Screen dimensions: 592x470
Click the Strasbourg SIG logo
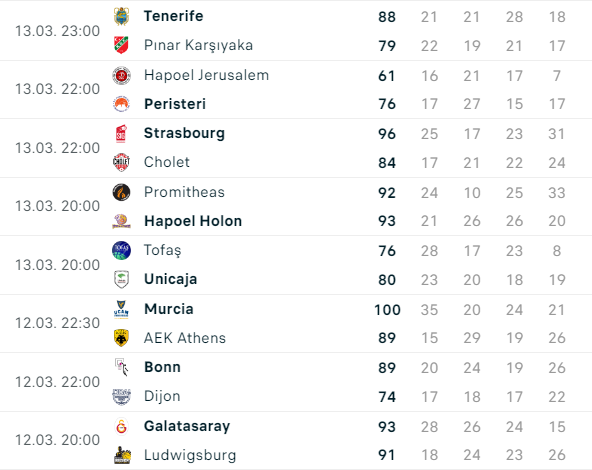click(121, 134)
